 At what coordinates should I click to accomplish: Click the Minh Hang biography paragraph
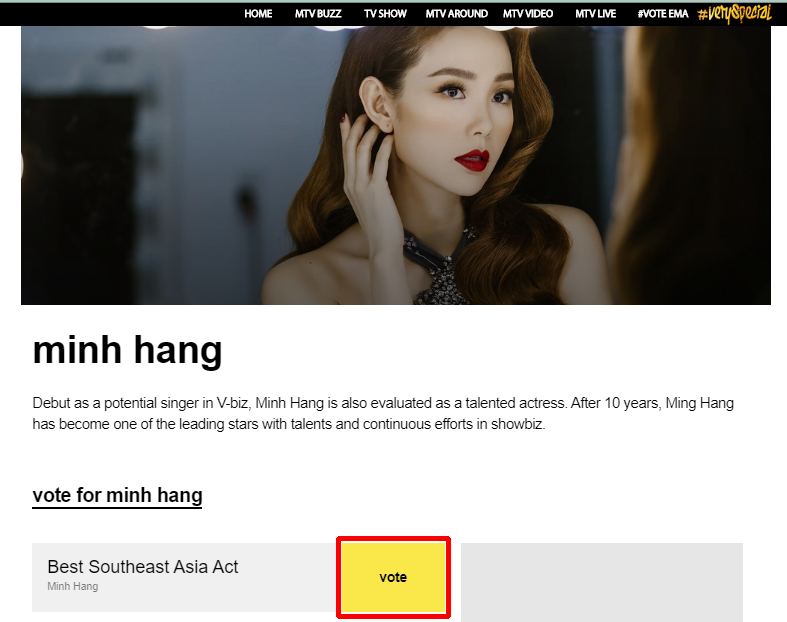pos(383,413)
